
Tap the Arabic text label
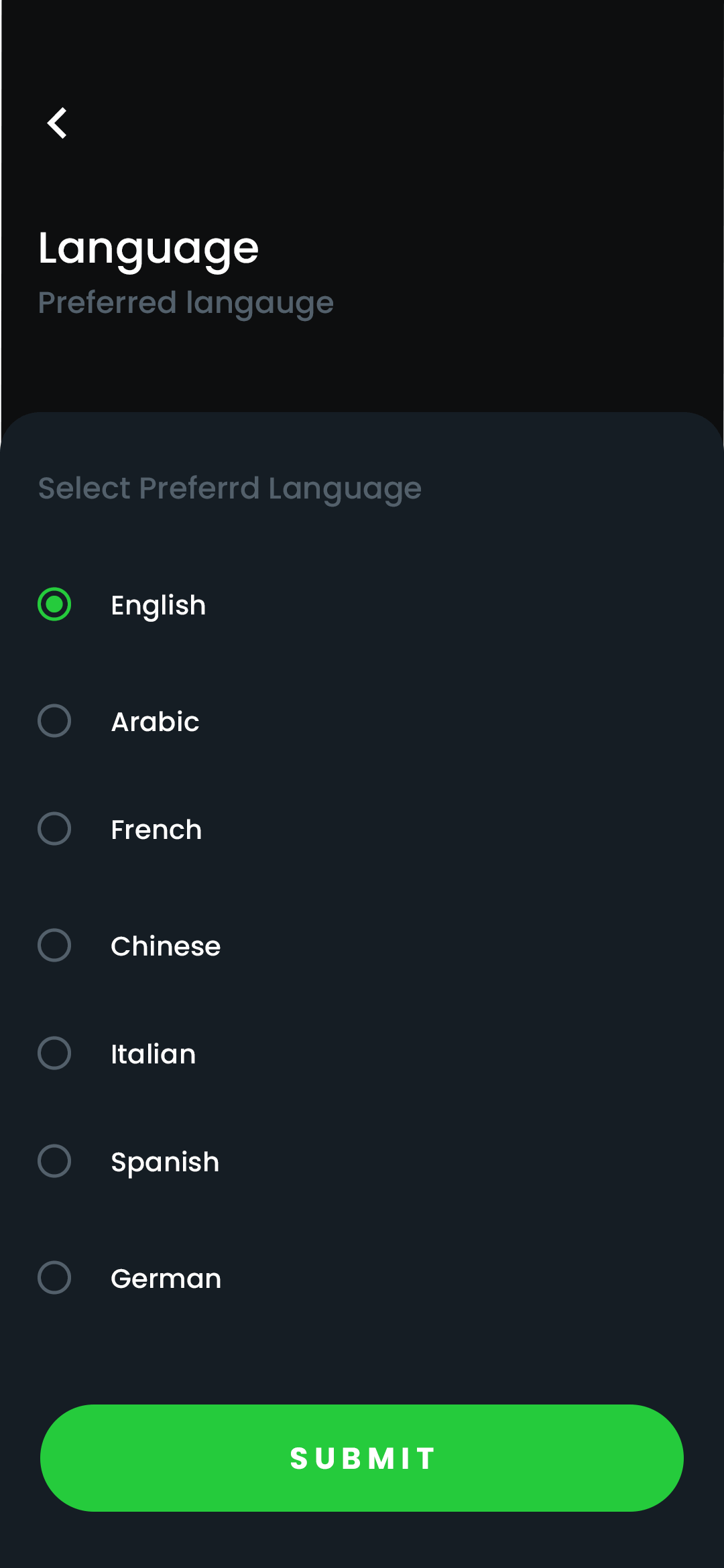click(155, 722)
